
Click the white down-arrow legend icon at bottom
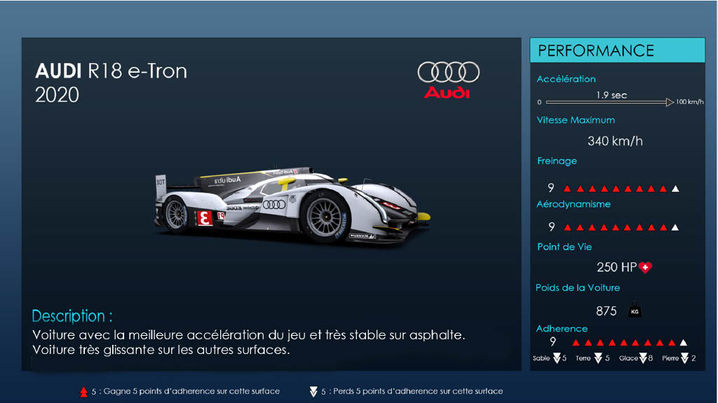point(313,392)
